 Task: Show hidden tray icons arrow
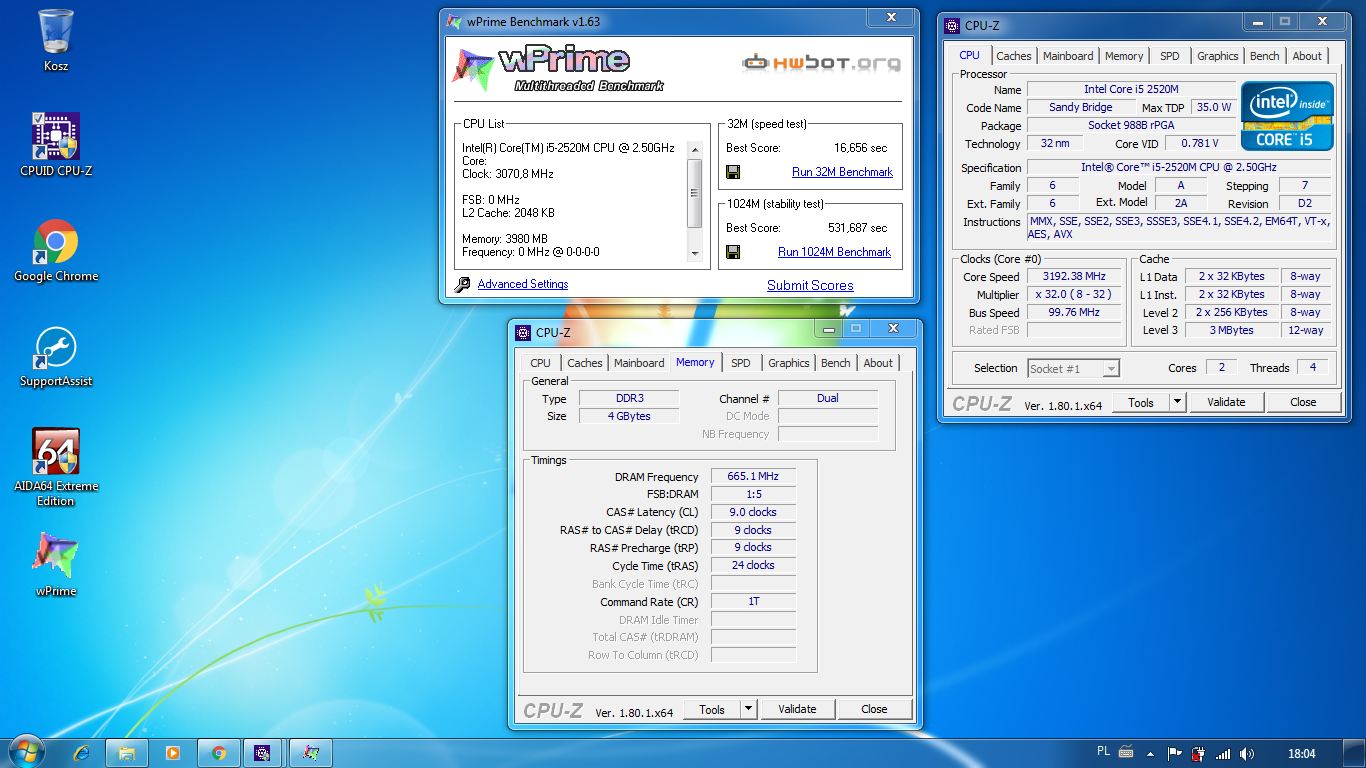pyautogui.click(x=1151, y=753)
